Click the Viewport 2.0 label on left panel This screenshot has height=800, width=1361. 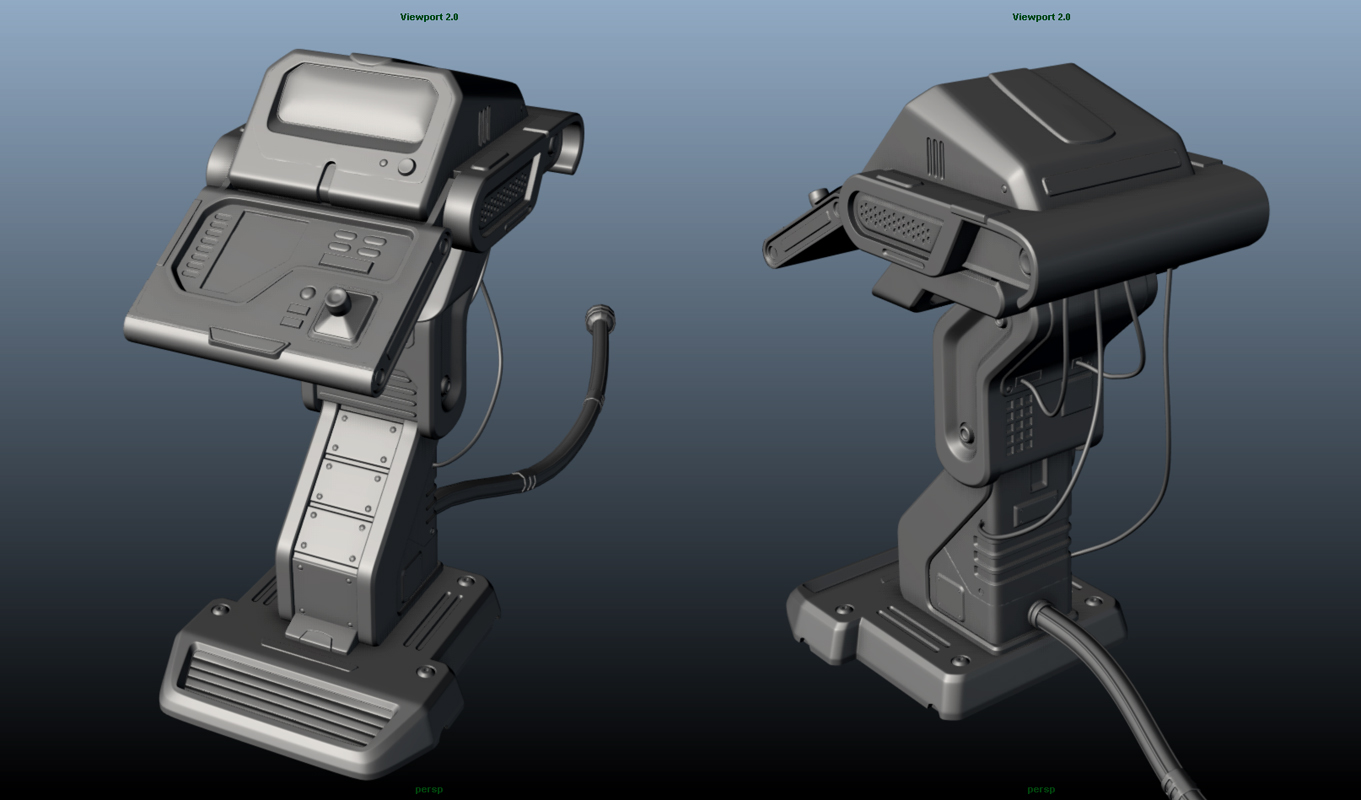pyautogui.click(x=428, y=16)
